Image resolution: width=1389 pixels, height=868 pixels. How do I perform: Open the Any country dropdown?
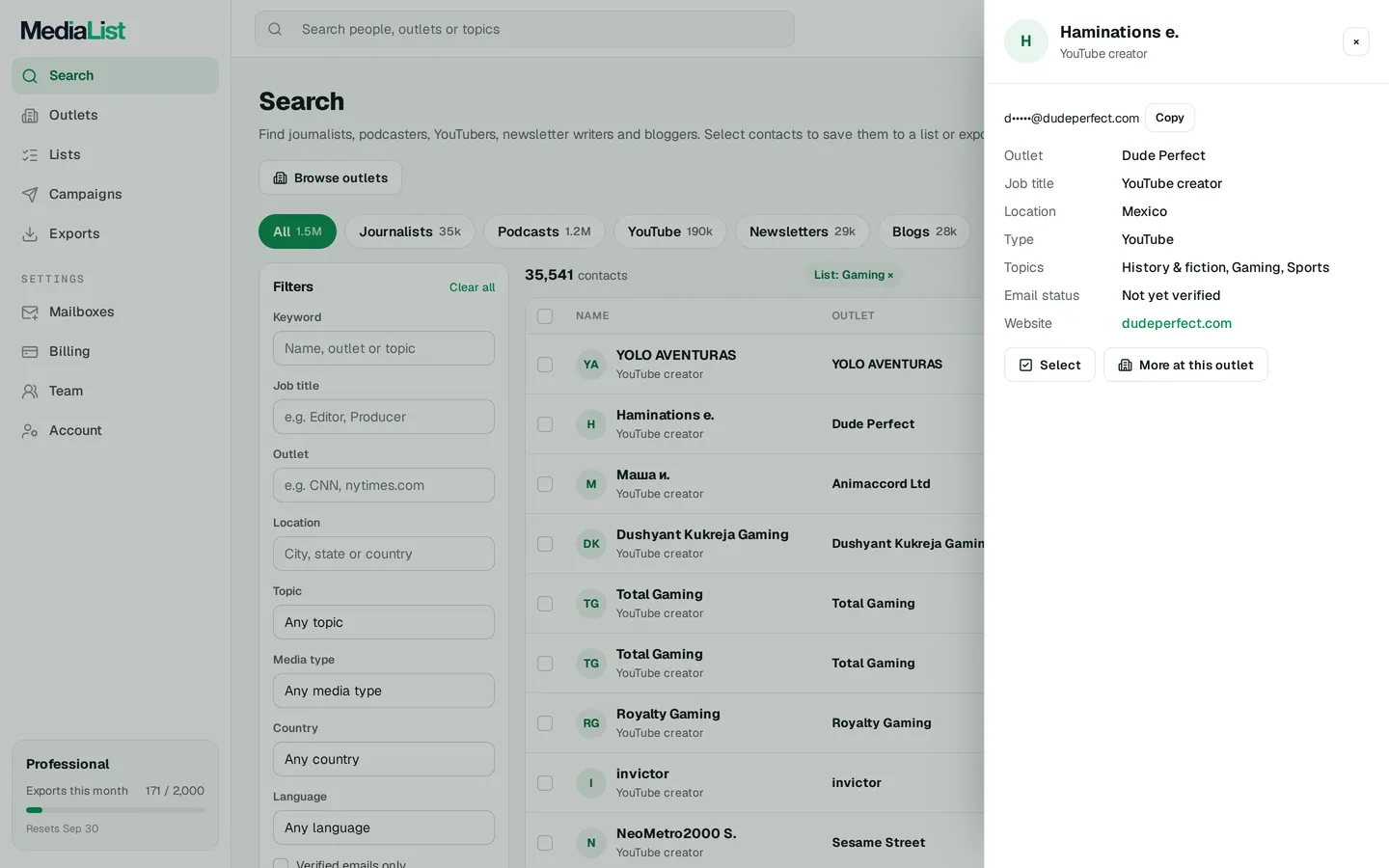tap(384, 759)
